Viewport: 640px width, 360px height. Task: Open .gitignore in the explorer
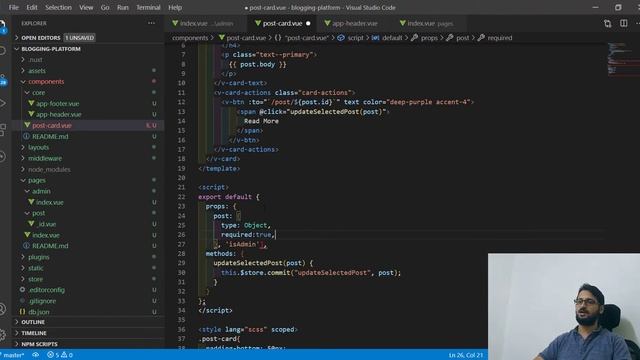(x=42, y=301)
